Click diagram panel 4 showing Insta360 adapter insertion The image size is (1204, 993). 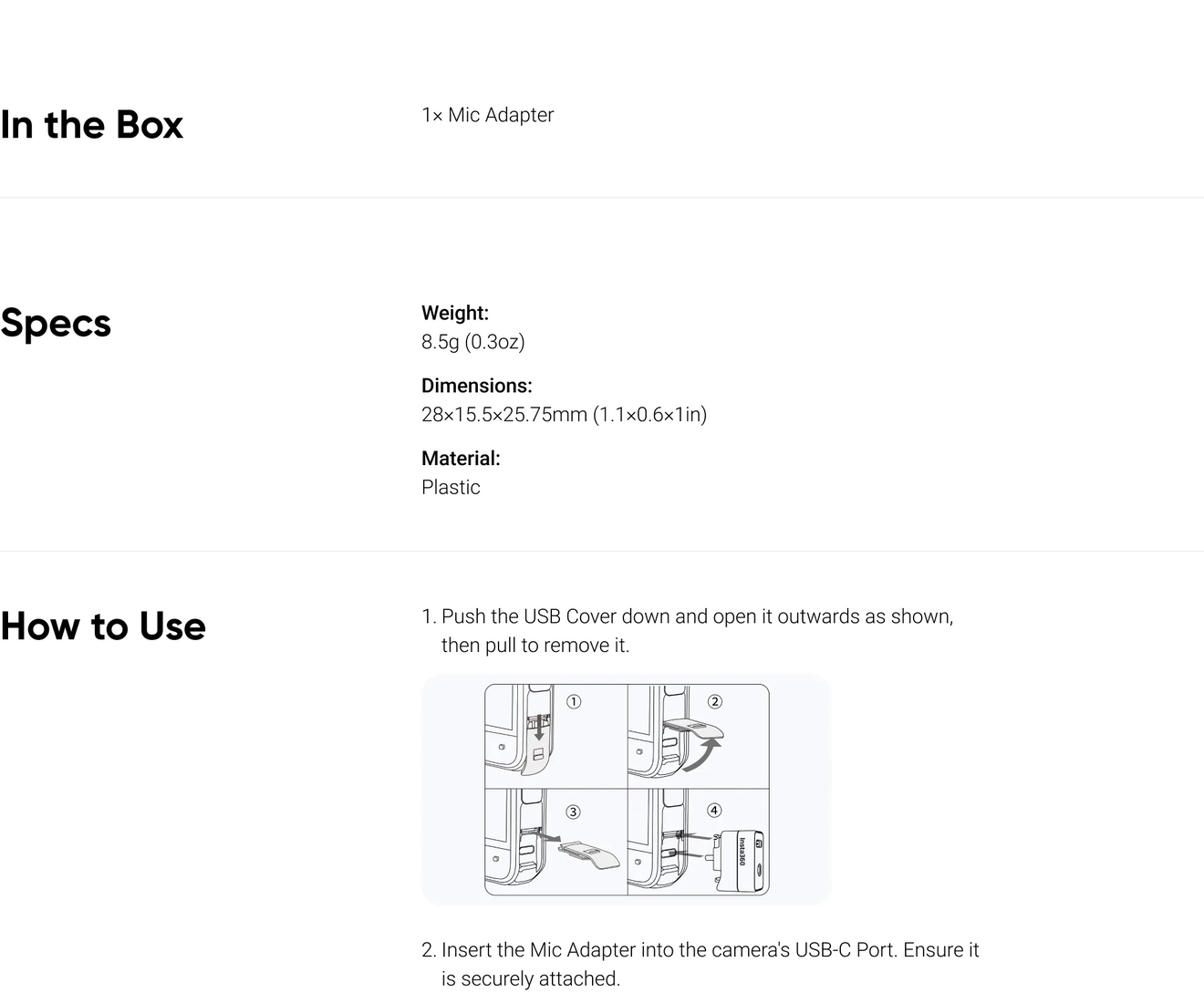point(699,842)
